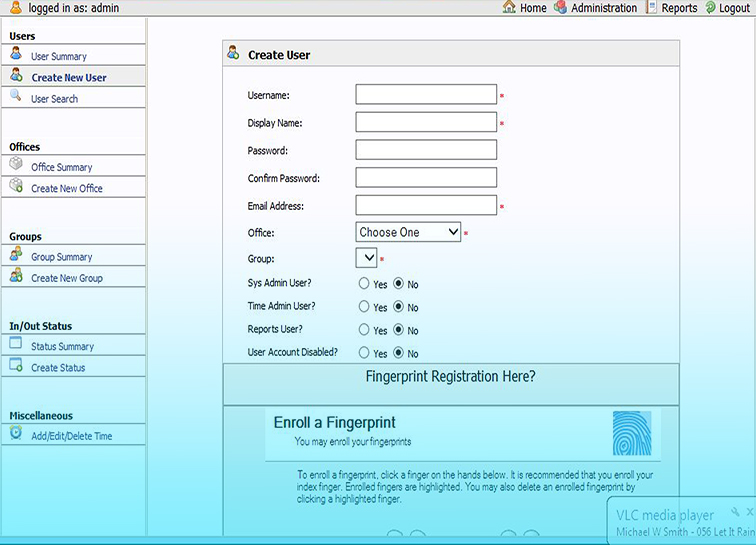The image size is (756, 545).
Task: Select Yes for User Account Disabled
Action: click(x=364, y=353)
